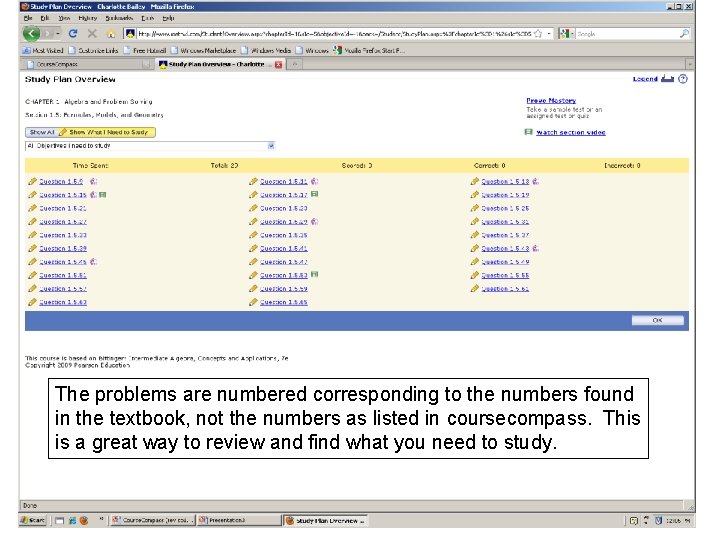The width and height of the screenshot is (720, 540).
Task: Open the animation icon beside Question 1.5.13
Action: (x=535, y=181)
